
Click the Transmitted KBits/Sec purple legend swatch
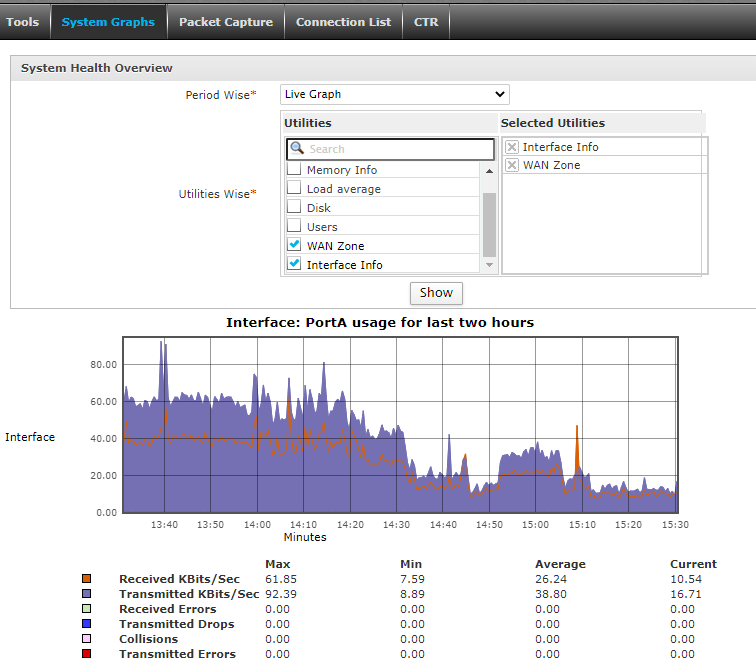point(87,594)
